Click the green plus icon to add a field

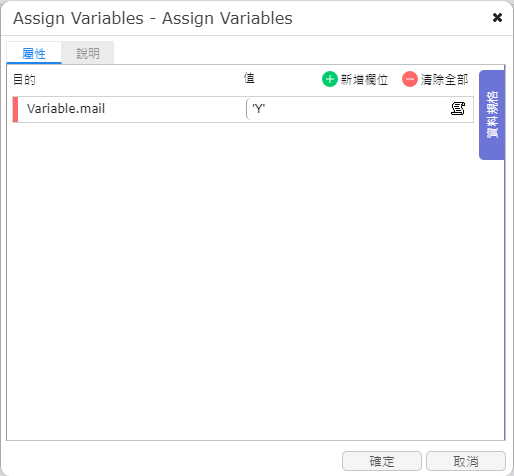pos(330,79)
